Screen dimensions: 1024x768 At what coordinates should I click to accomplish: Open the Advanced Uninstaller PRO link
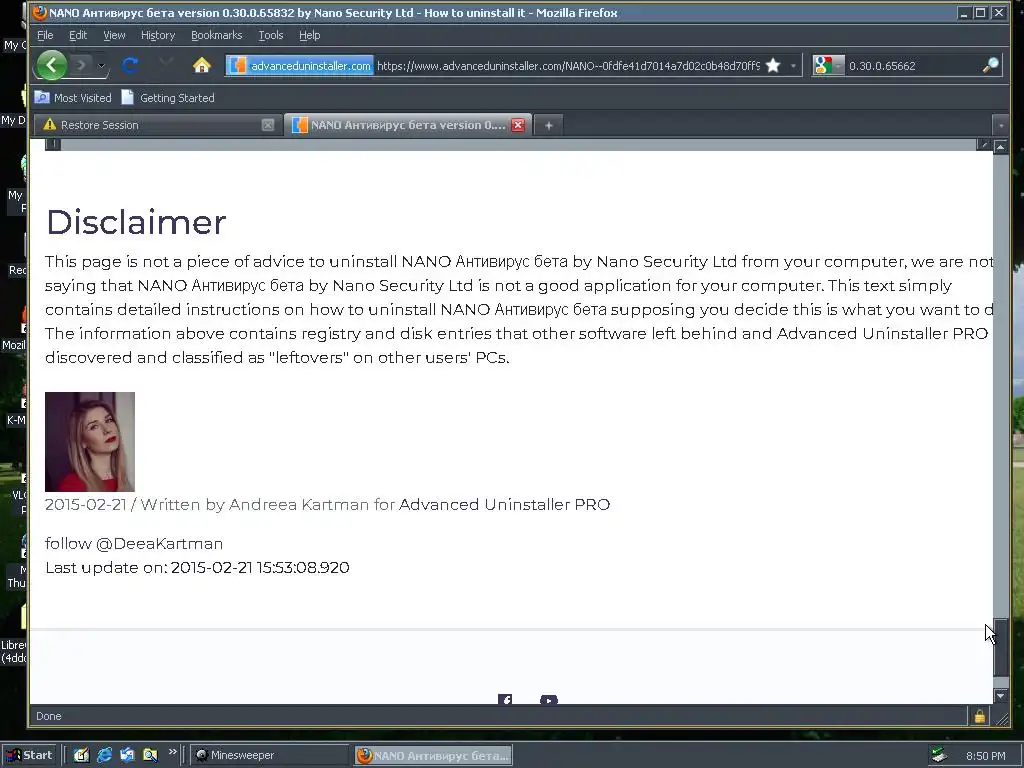coord(504,504)
